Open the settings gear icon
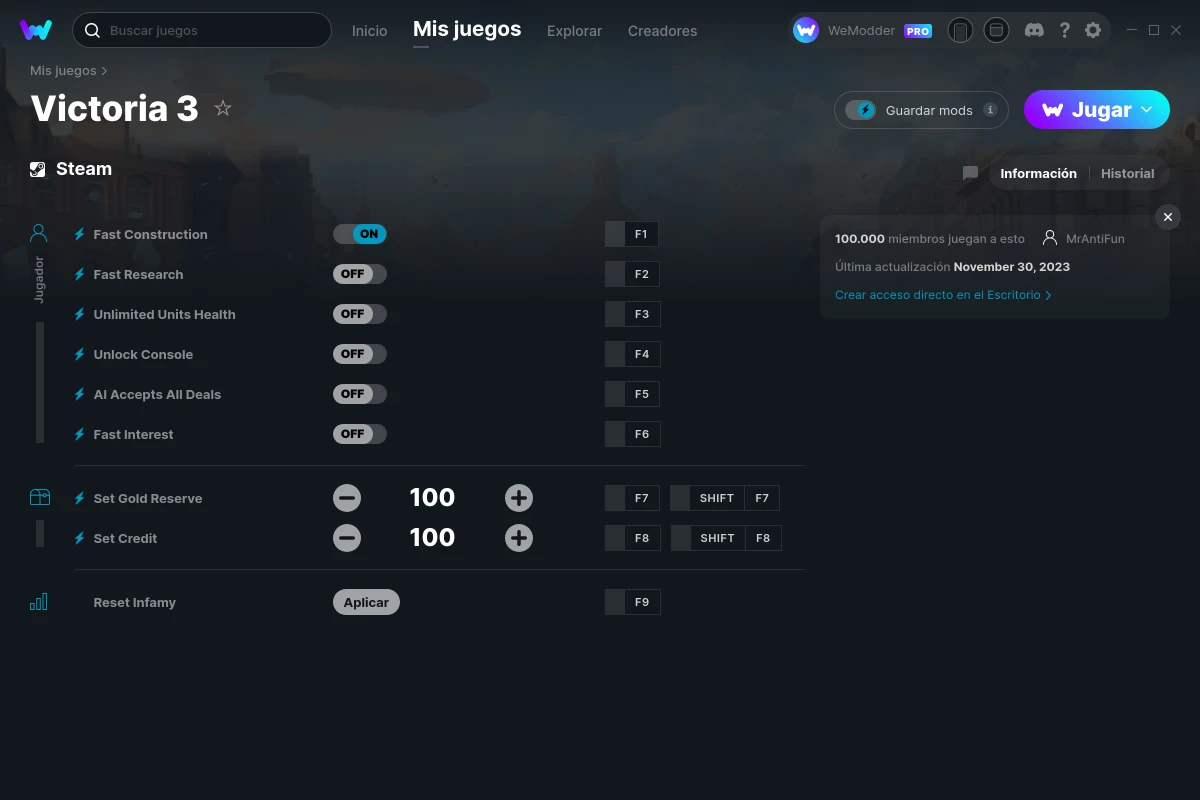1200x800 pixels. pos(1093,30)
